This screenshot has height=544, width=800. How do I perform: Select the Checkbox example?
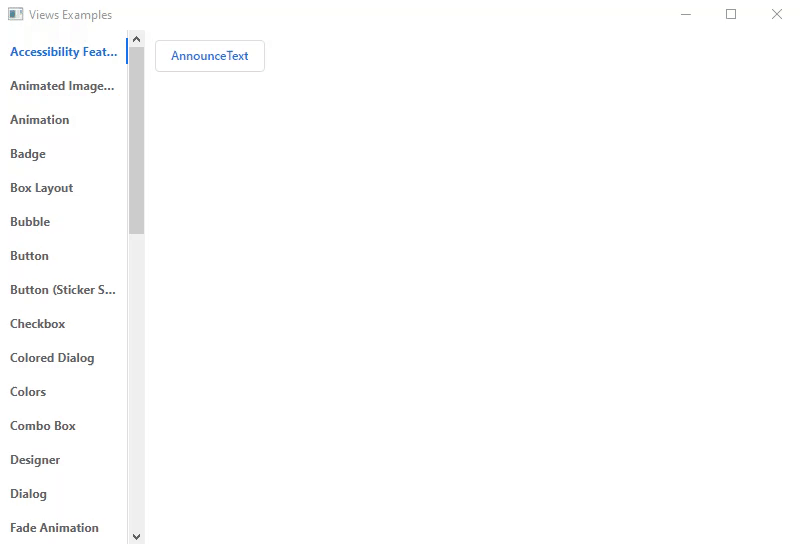[38, 324]
